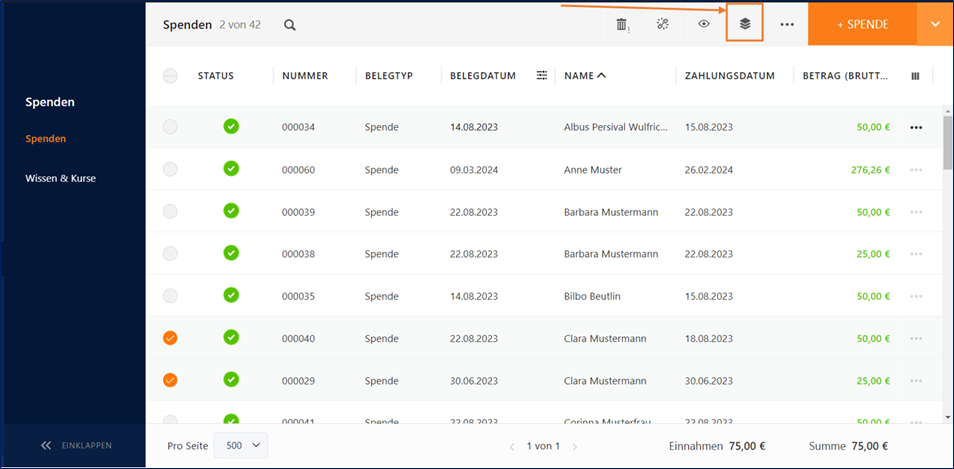This screenshot has height=469, width=954.
Task: Sort by the BELEGTYP column header
Action: pyautogui.click(x=389, y=76)
